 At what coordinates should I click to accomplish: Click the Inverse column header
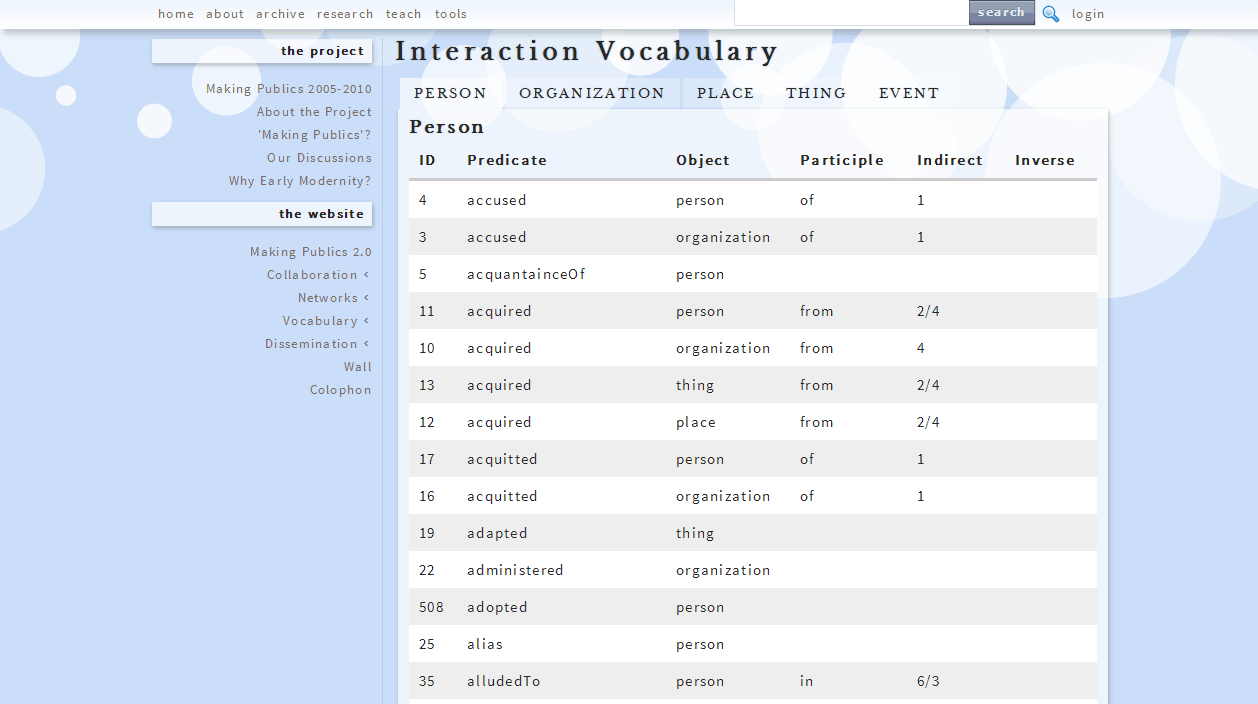[1045, 160]
